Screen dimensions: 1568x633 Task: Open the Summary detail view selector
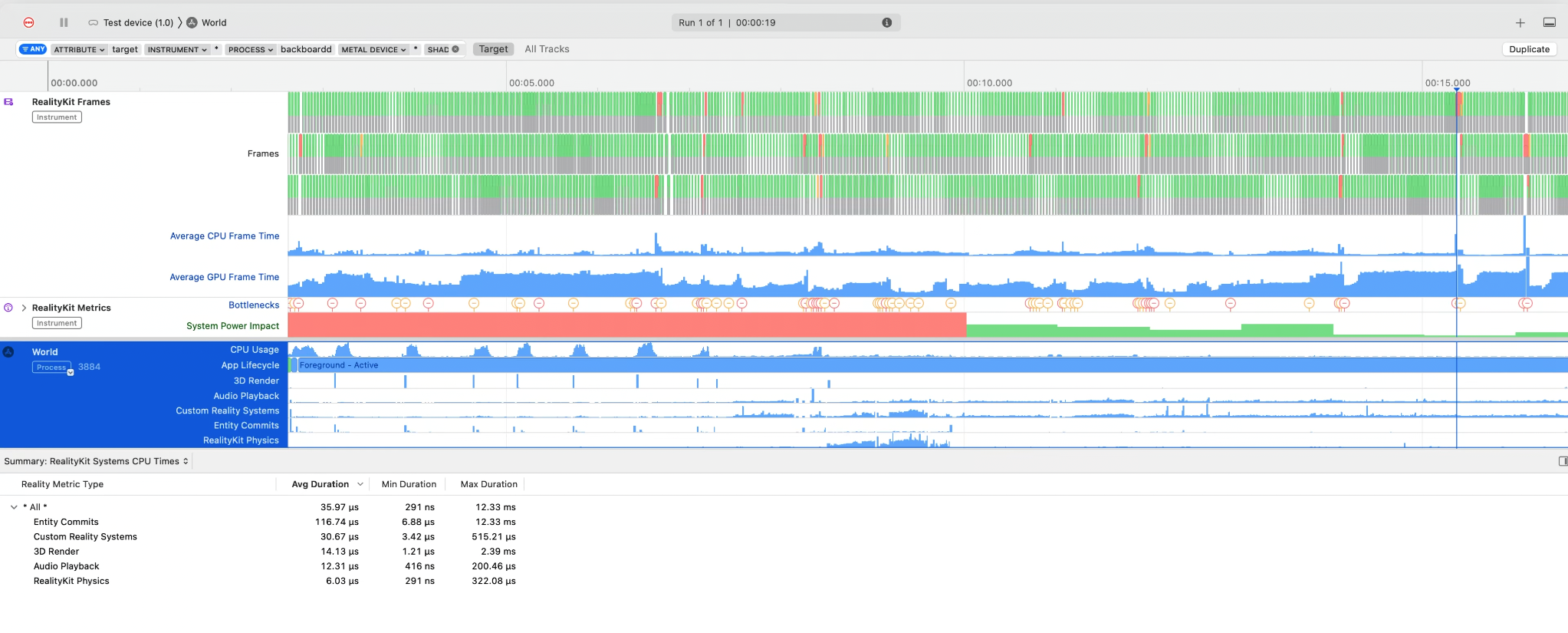[x=96, y=461]
